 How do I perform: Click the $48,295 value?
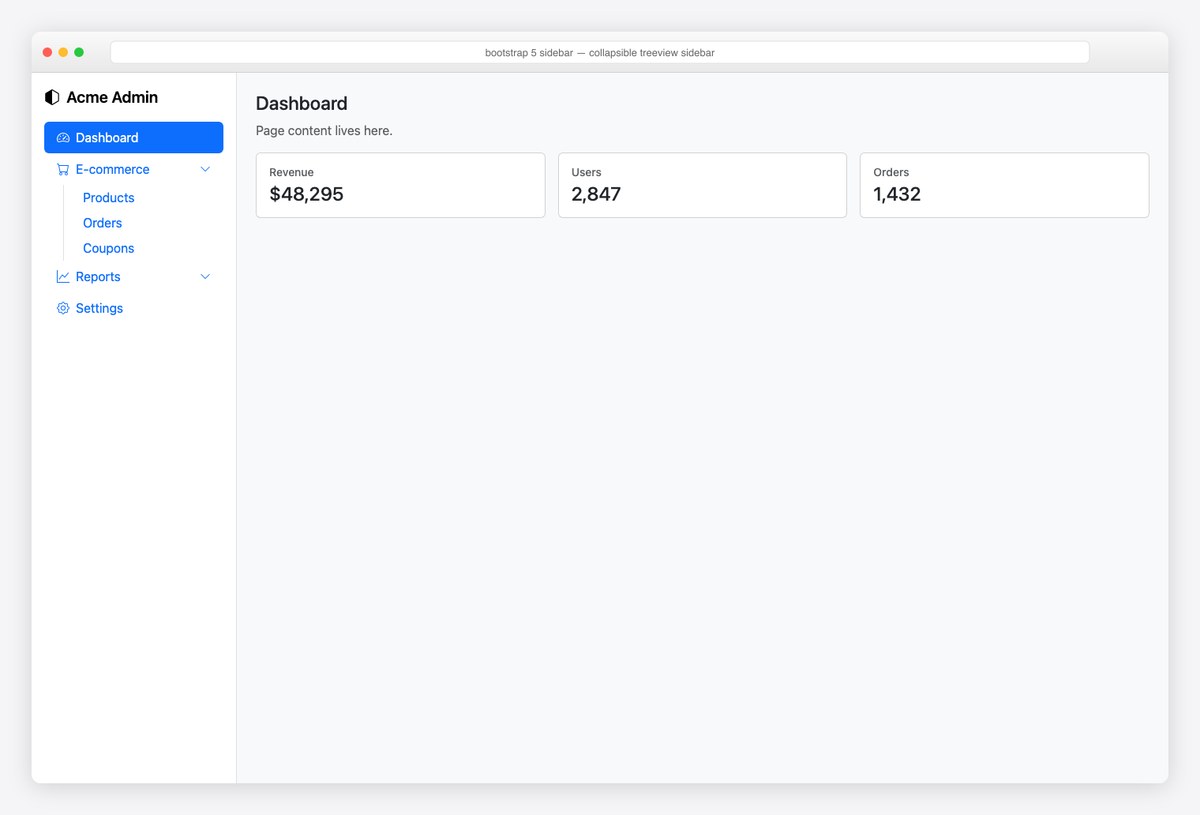point(306,194)
